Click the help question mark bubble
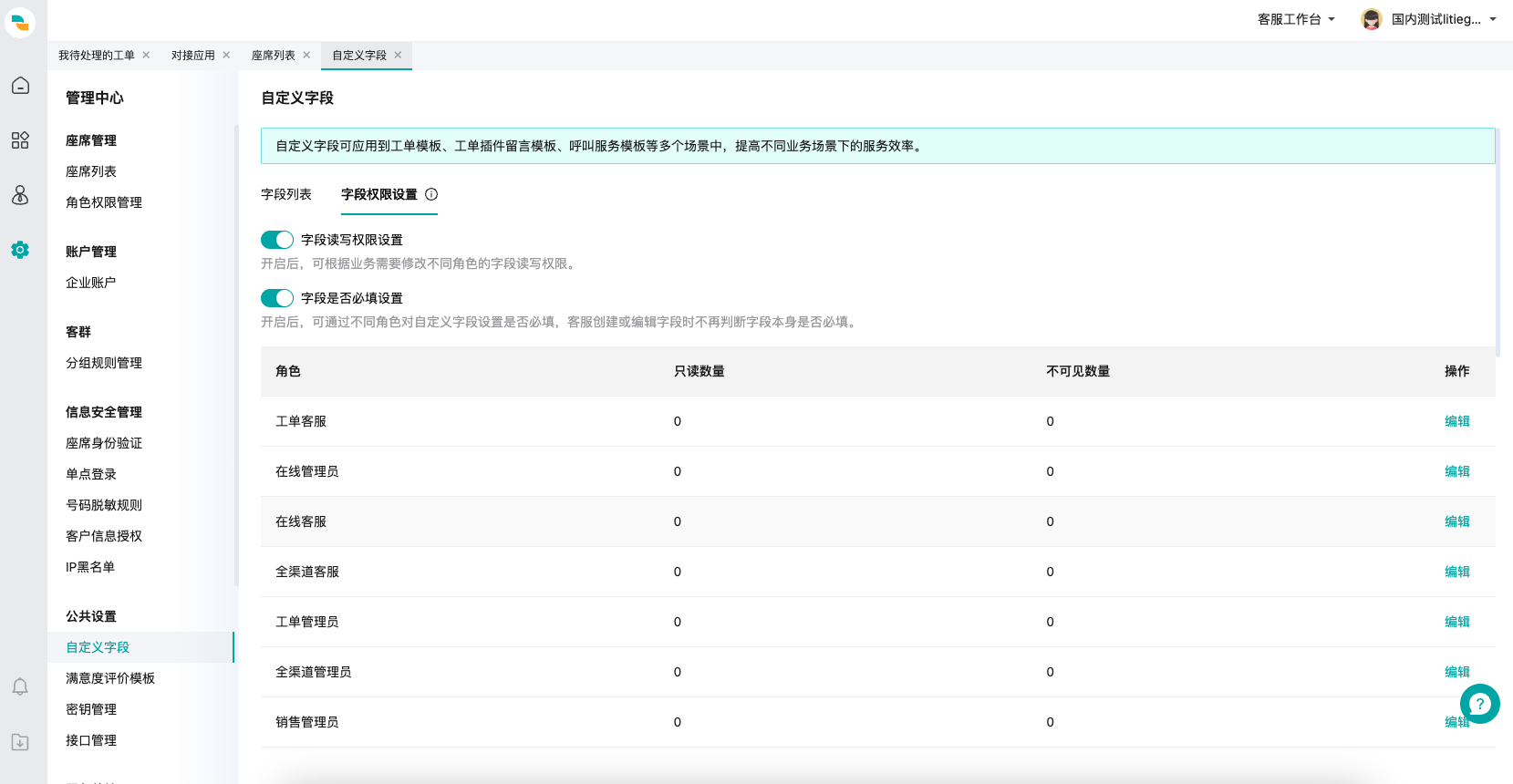1513x784 pixels. pos(1479,704)
